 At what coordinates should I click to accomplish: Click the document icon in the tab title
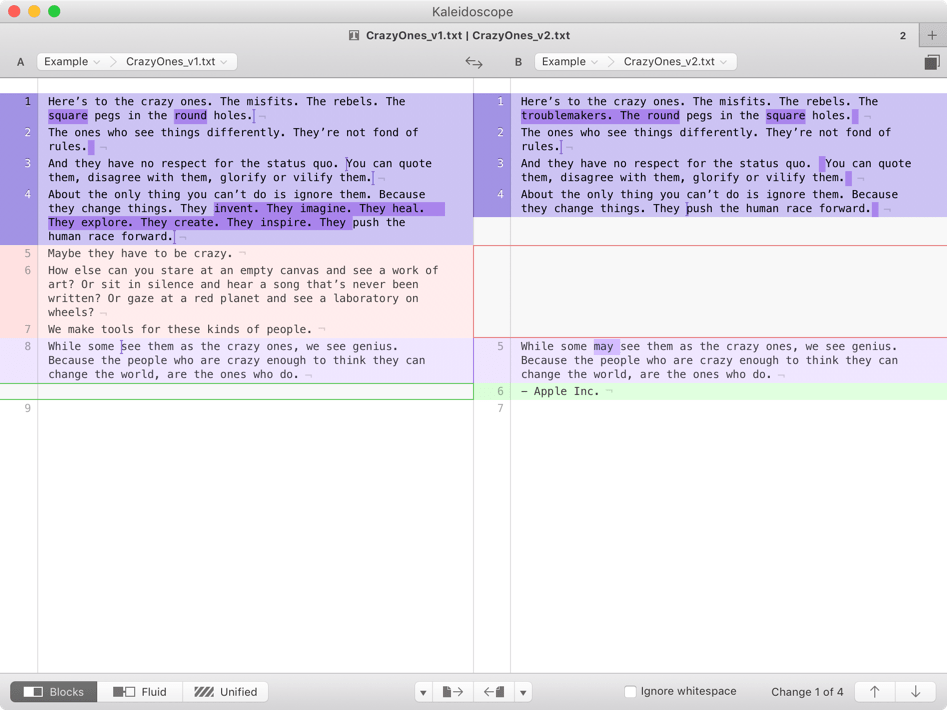coord(354,35)
